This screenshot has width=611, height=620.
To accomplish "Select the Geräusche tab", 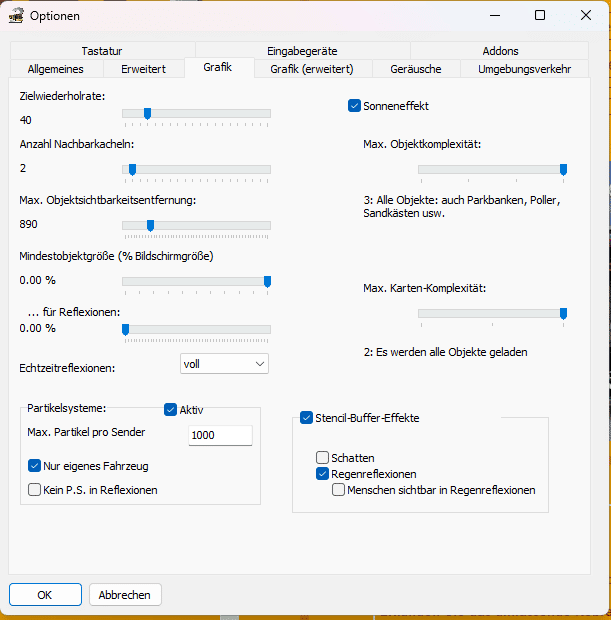I will [416, 69].
